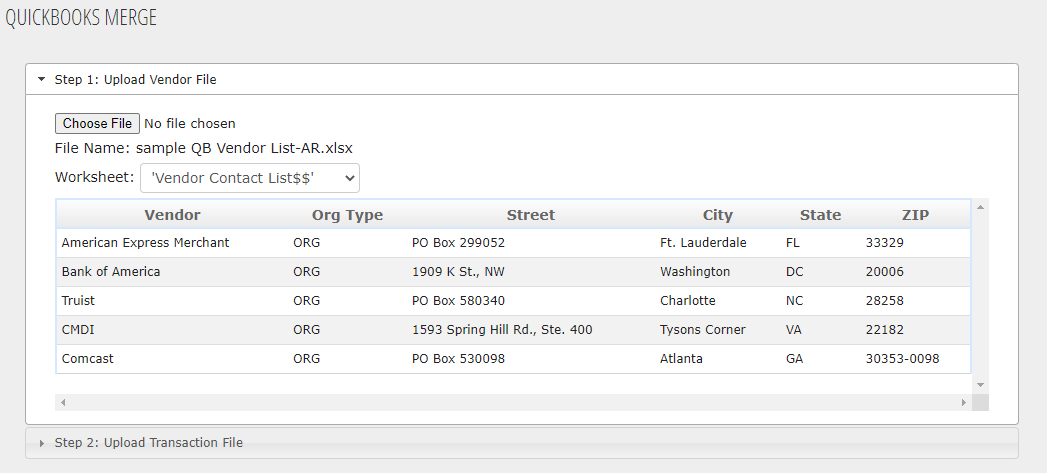Click the VA state cell

click(x=821, y=330)
